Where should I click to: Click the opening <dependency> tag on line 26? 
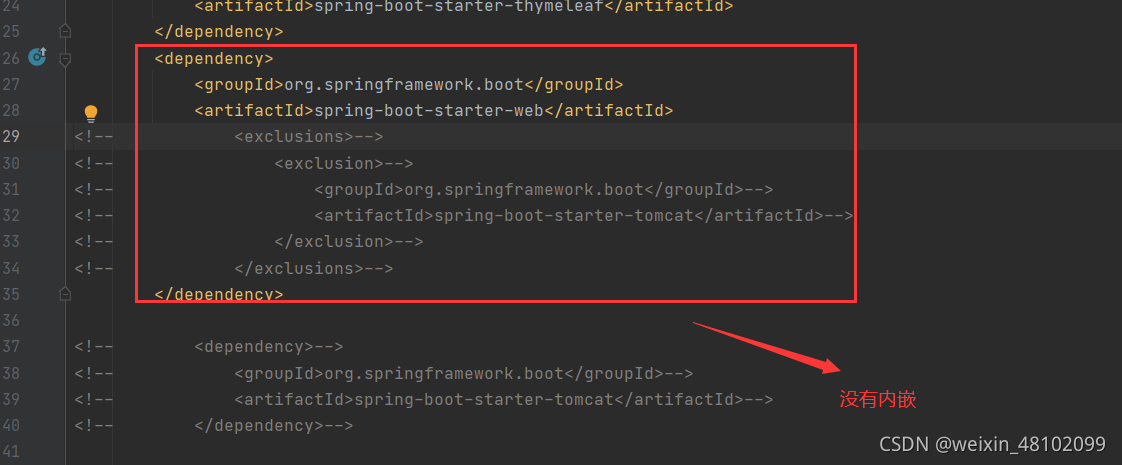point(214,59)
